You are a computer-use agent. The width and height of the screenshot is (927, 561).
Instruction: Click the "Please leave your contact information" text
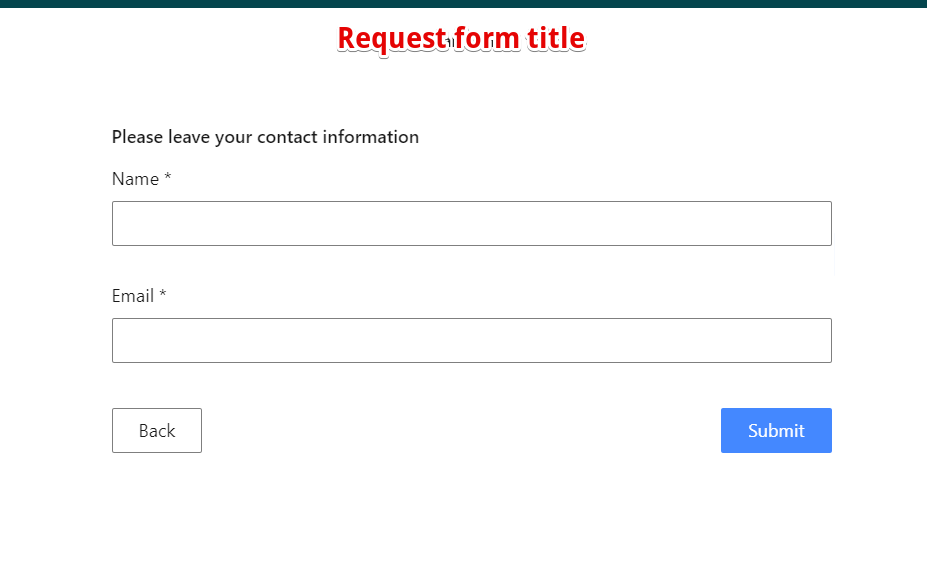point(265,137)
